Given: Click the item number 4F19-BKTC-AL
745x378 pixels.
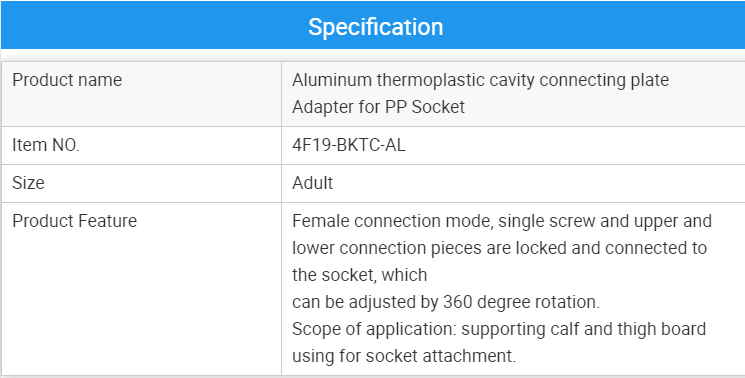Looking at the screenshot, I should 349,145.
